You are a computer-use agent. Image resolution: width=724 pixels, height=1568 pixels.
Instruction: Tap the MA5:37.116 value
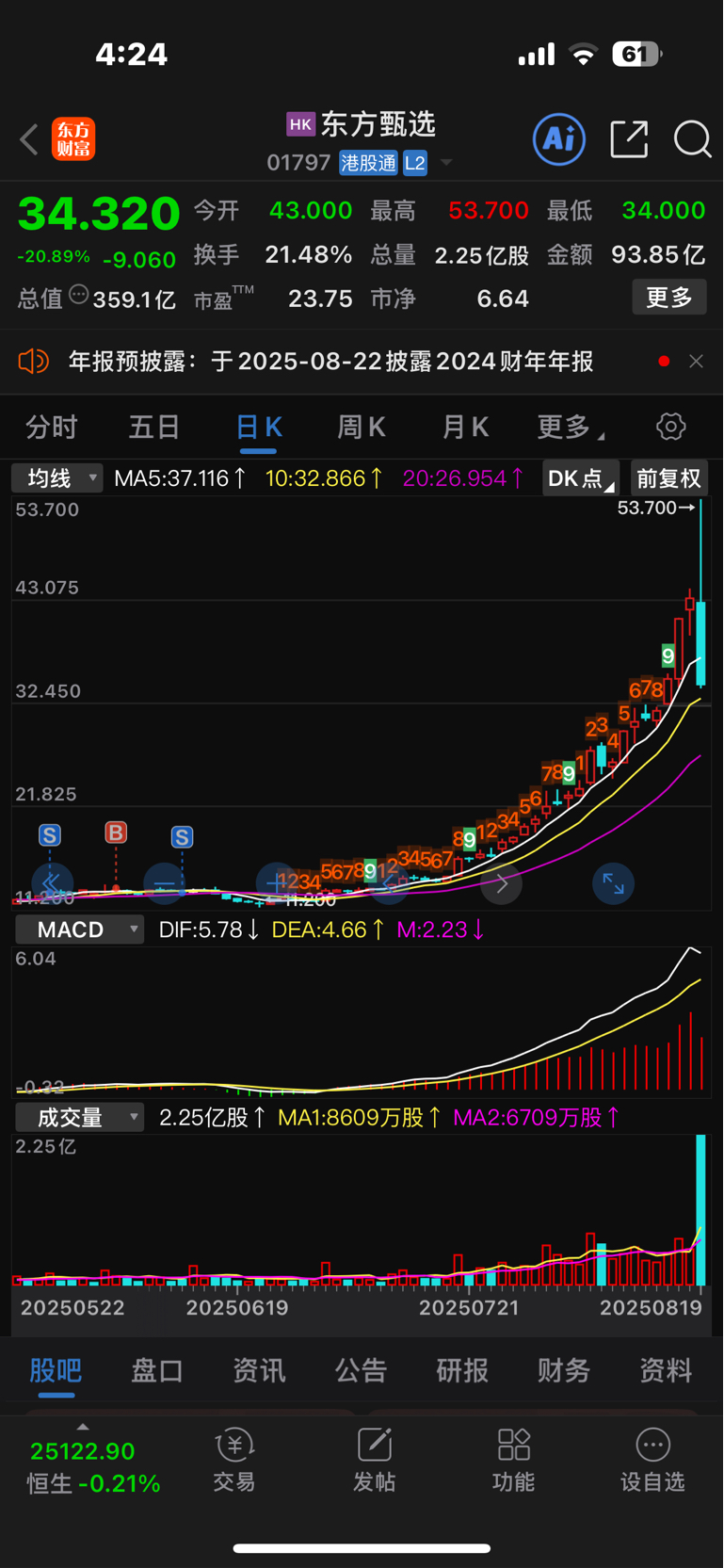click(180, 478)
